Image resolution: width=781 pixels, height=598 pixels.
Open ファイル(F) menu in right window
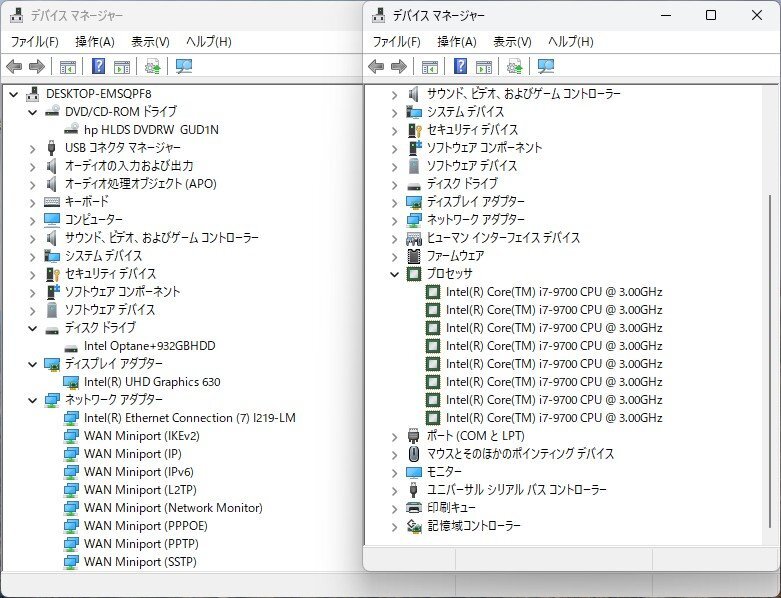pyautogui.click(x=396, y=42)
